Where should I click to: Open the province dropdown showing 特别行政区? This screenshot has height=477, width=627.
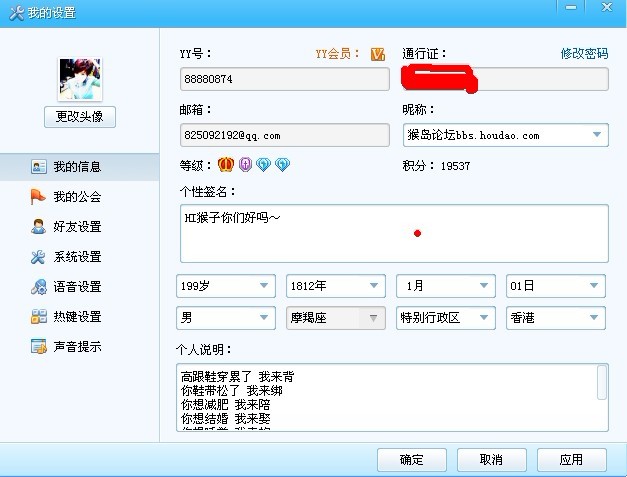click(446, 318)
